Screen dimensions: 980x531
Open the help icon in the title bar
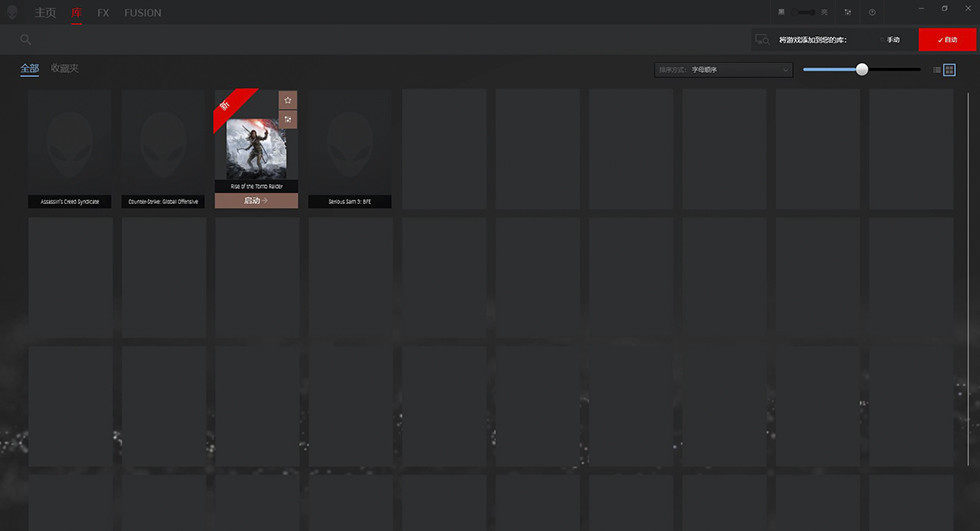pyautogui.click(x=872, y=12)
